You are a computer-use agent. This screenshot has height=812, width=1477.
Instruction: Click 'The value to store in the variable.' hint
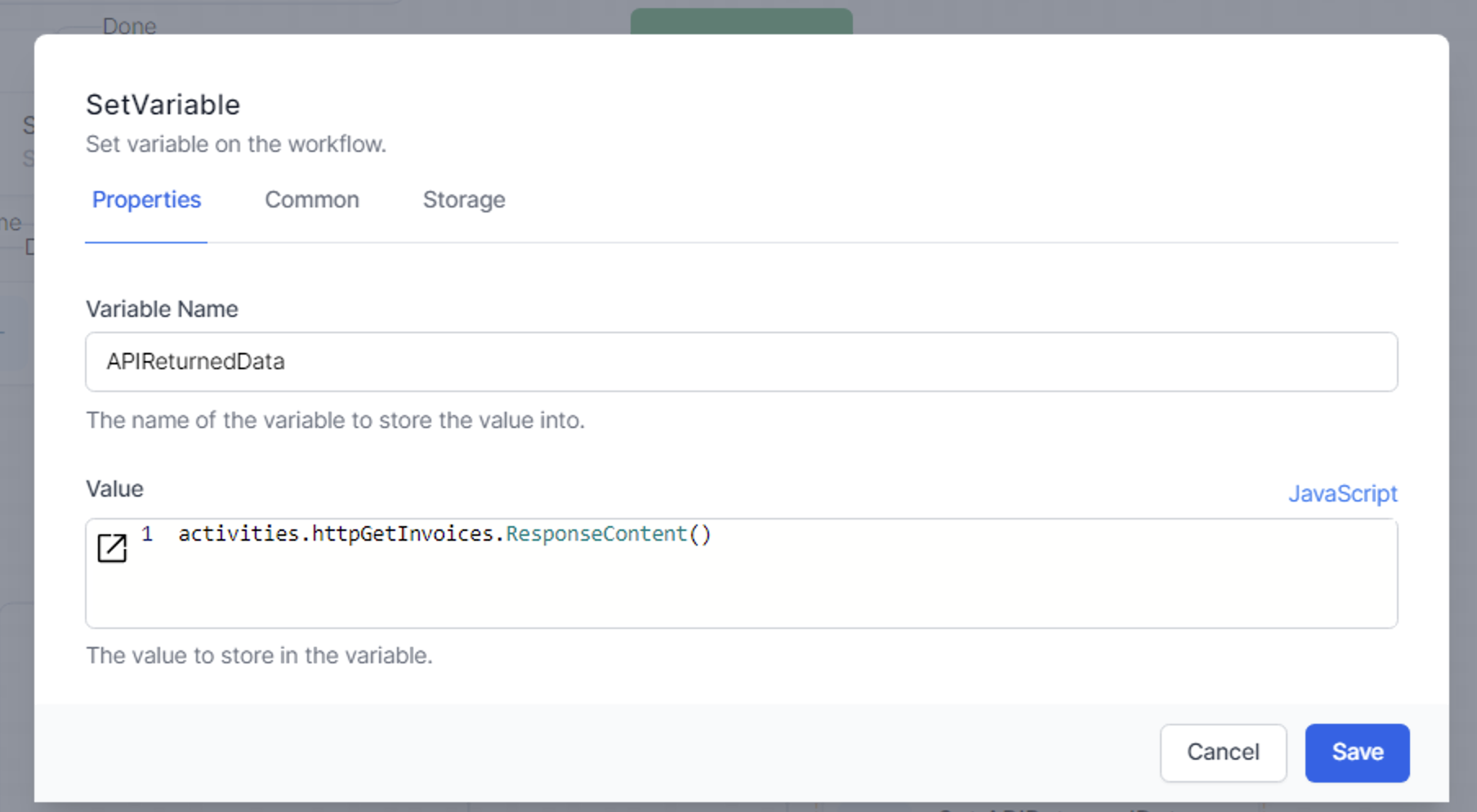point(259,655)
